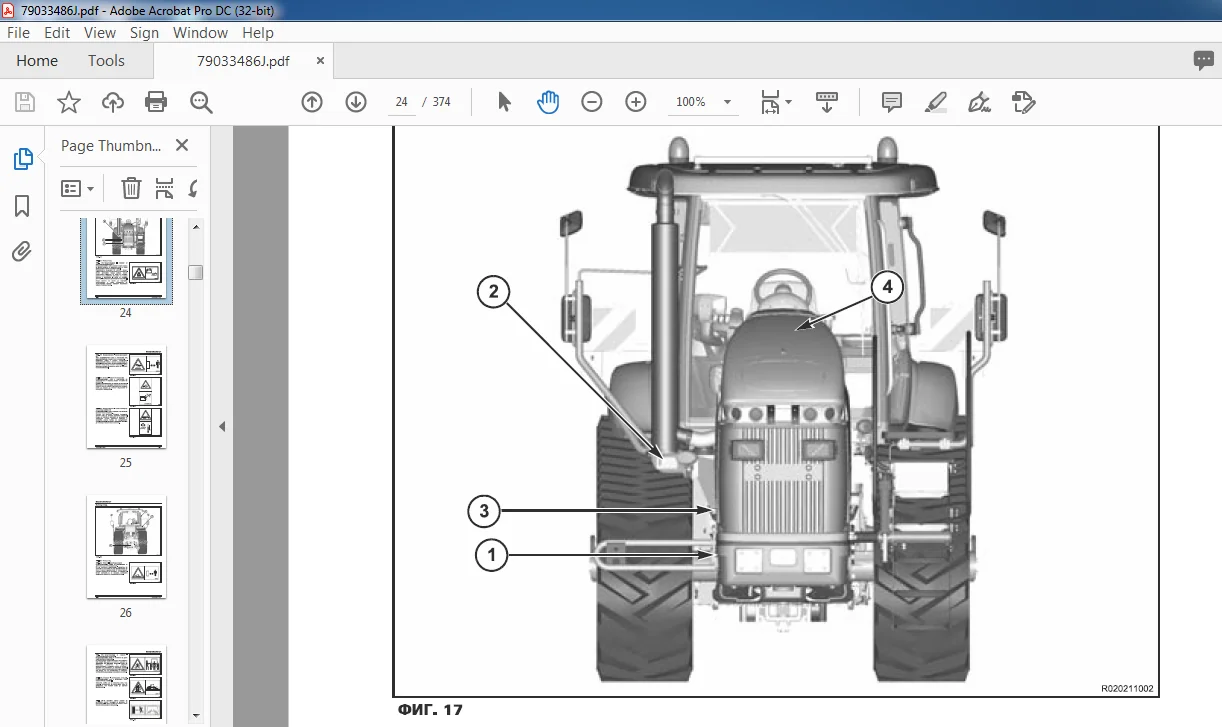Click the page number field
The image size is (1222, 727).
pos(402,102)
